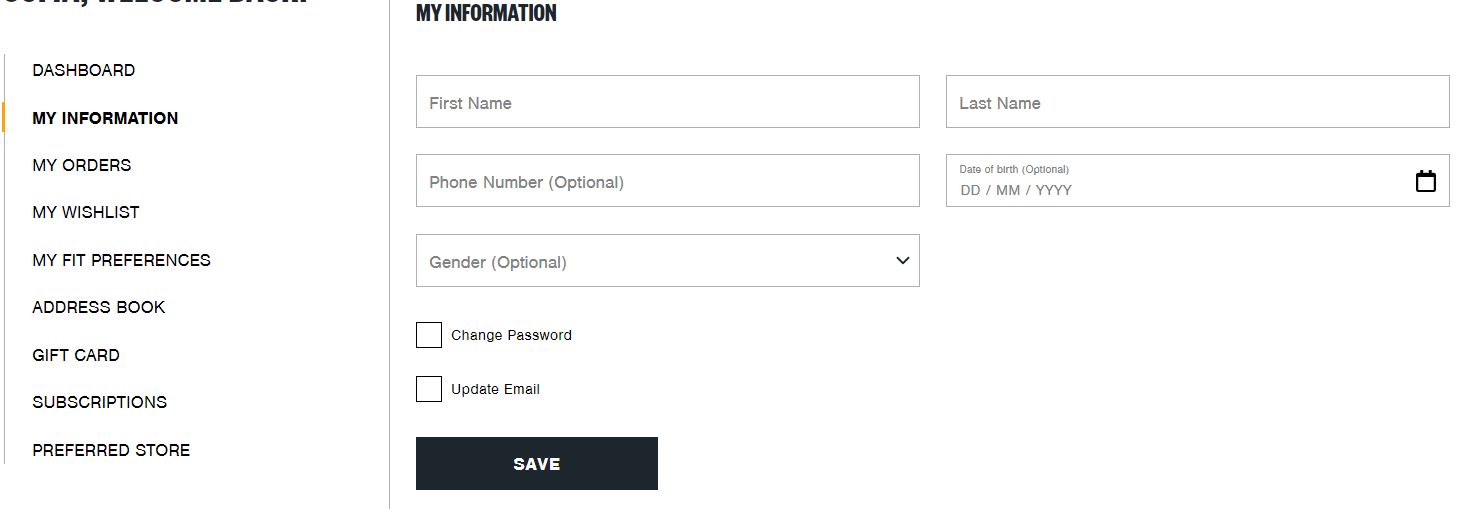Screen dimensions: 1474x509
Task: Expand the Gender dropdown arrow
Action: click(902, 261)
